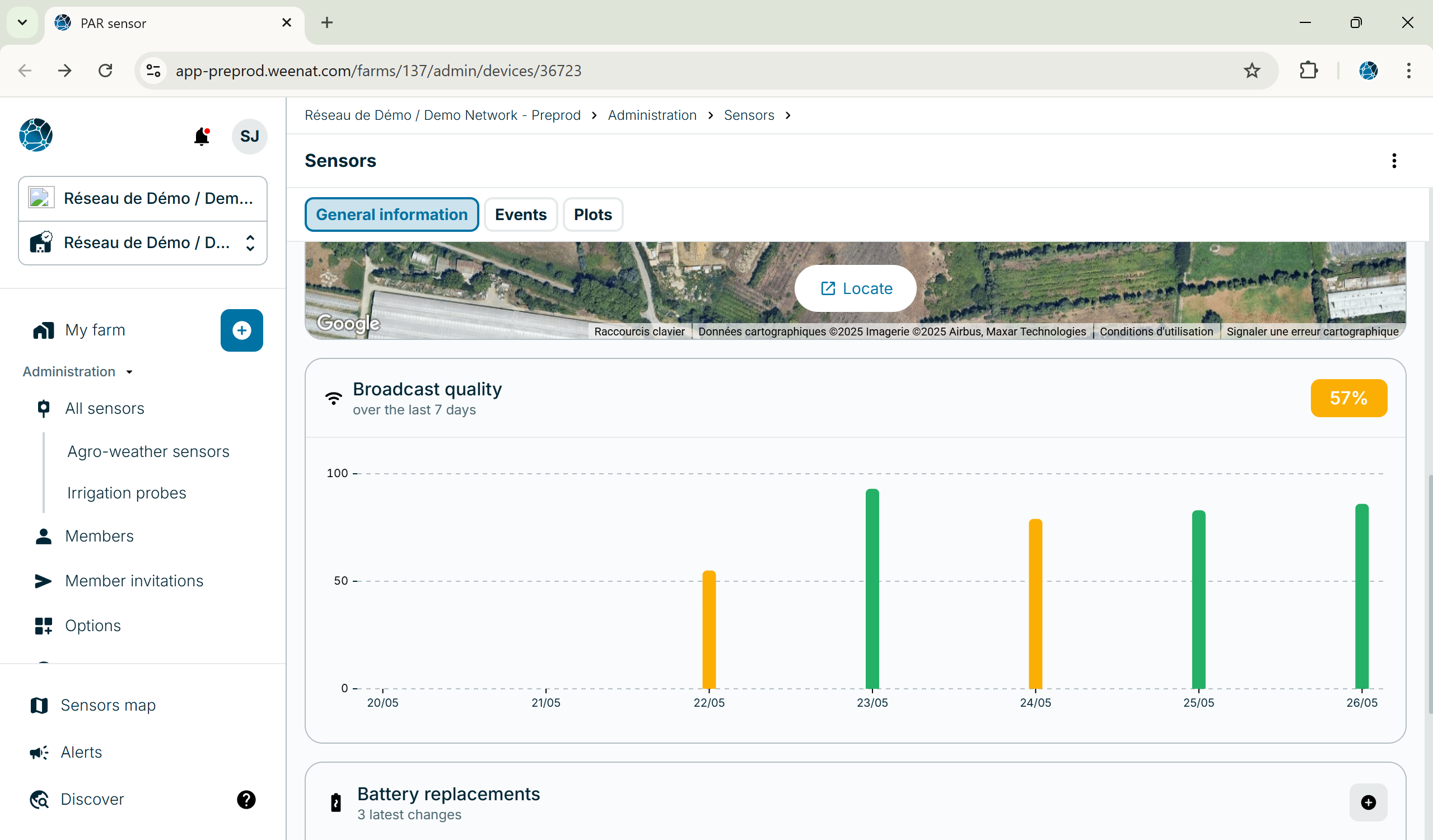Click the Weenat globe logo in sidebar
This screenshot has width=1433, height=840.
pos(36,135)
